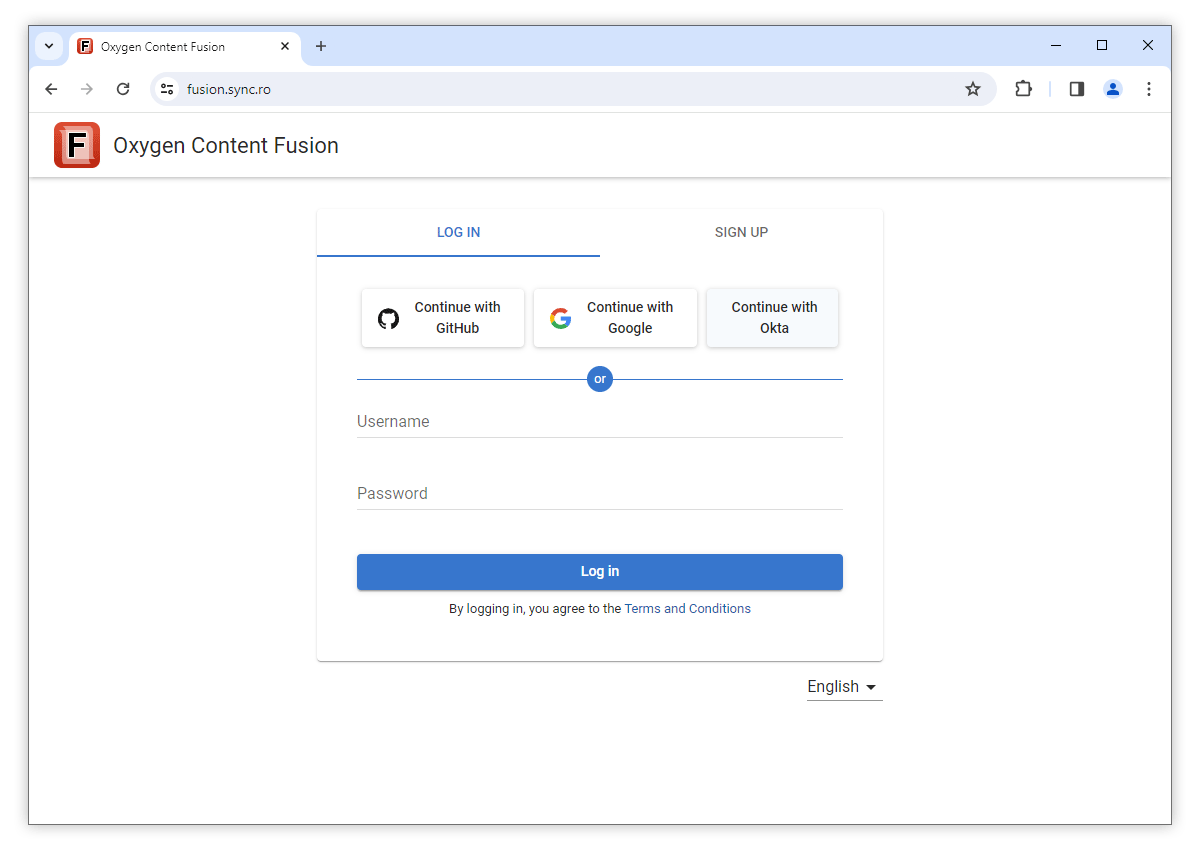
Task: Focus the Username field
Action: click(600, 422)
